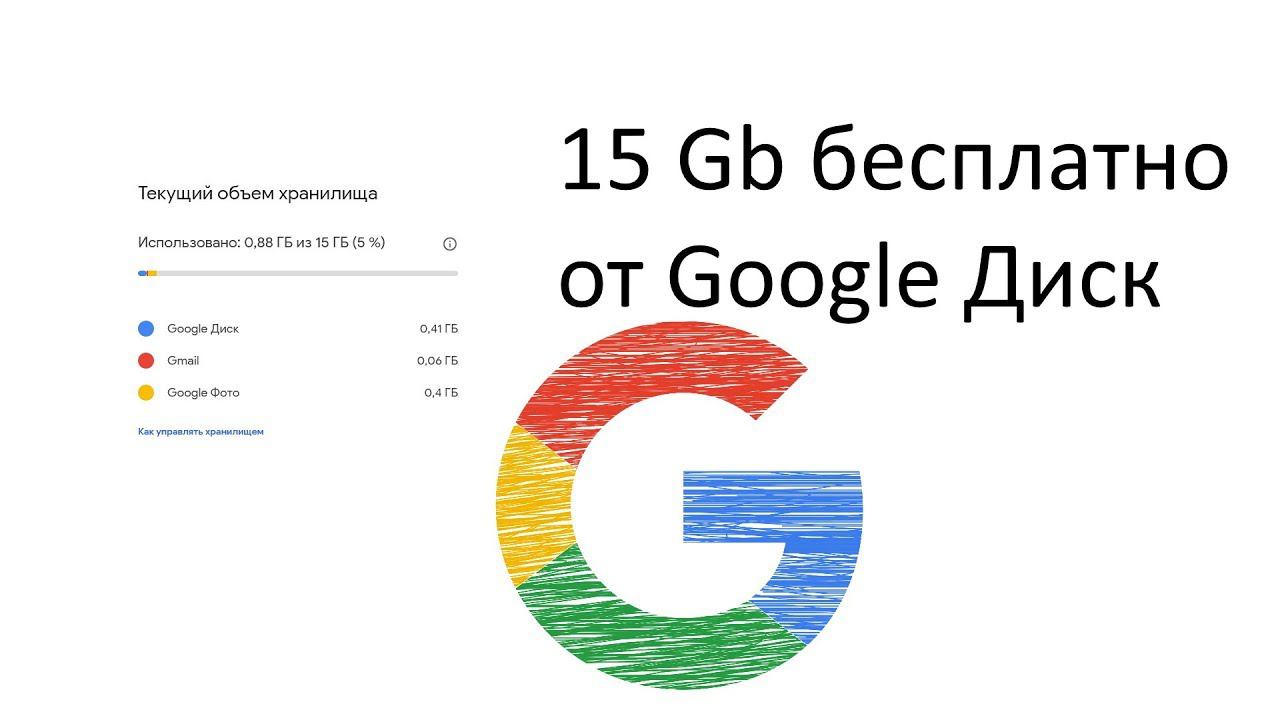The image size is (1280, 720).
Task: Click the Текущий объем хранилища heading
Action: (258, 194)
